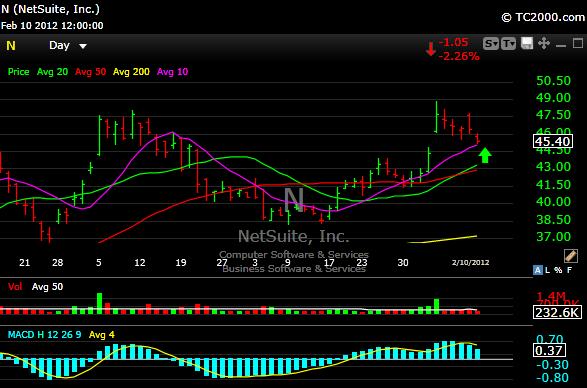Click the yellow Avg 4 MACD label

click(x=102, y=335)
